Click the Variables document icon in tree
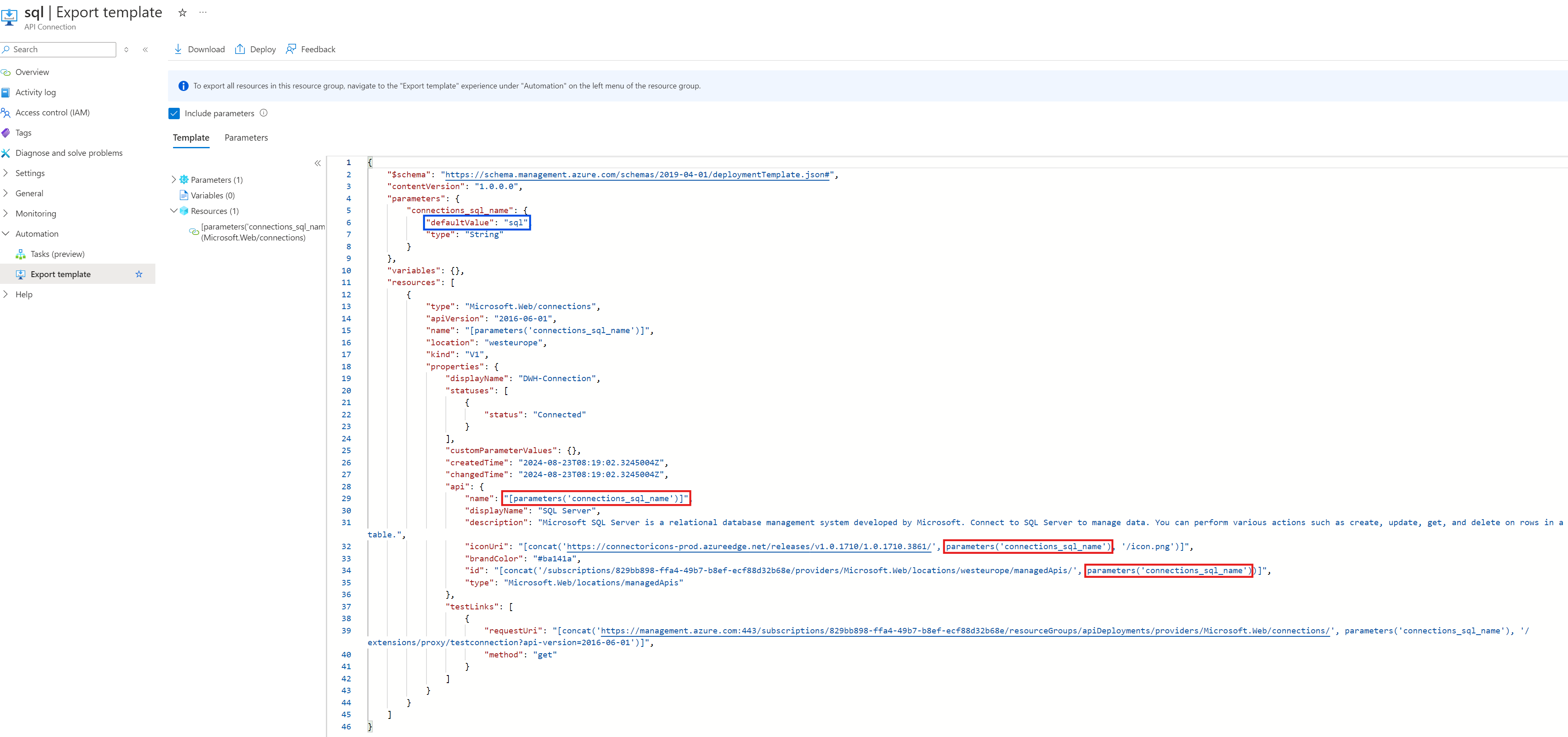 [184, 195]
